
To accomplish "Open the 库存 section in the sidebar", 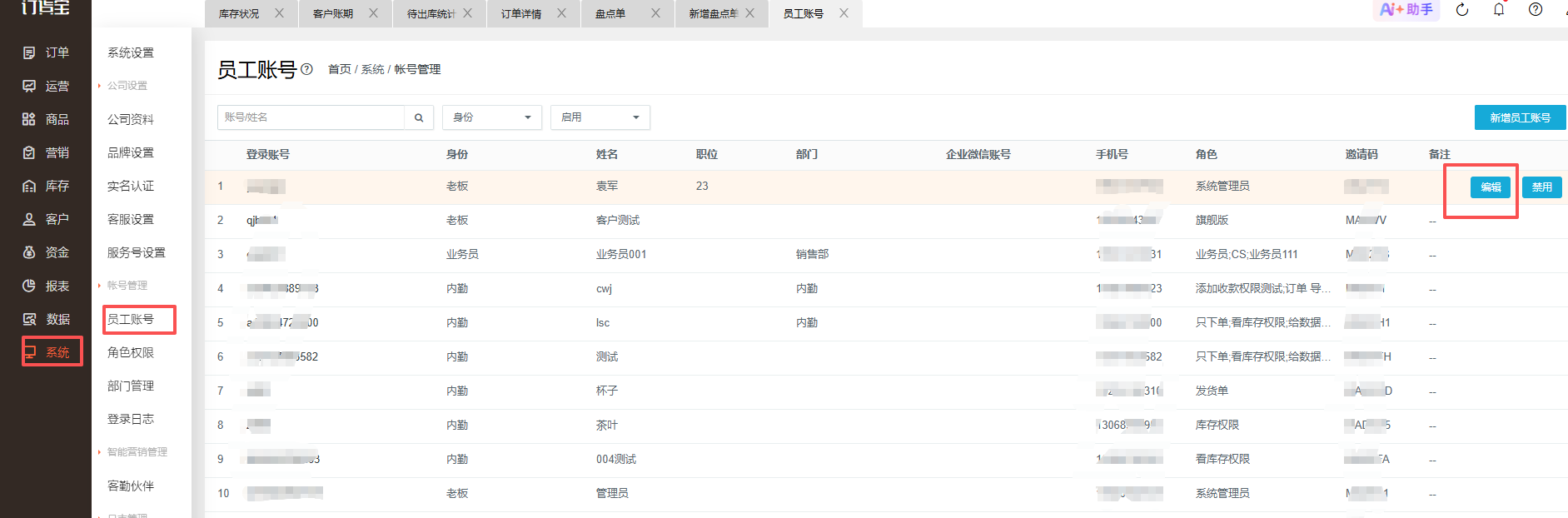I will point(46,186).
